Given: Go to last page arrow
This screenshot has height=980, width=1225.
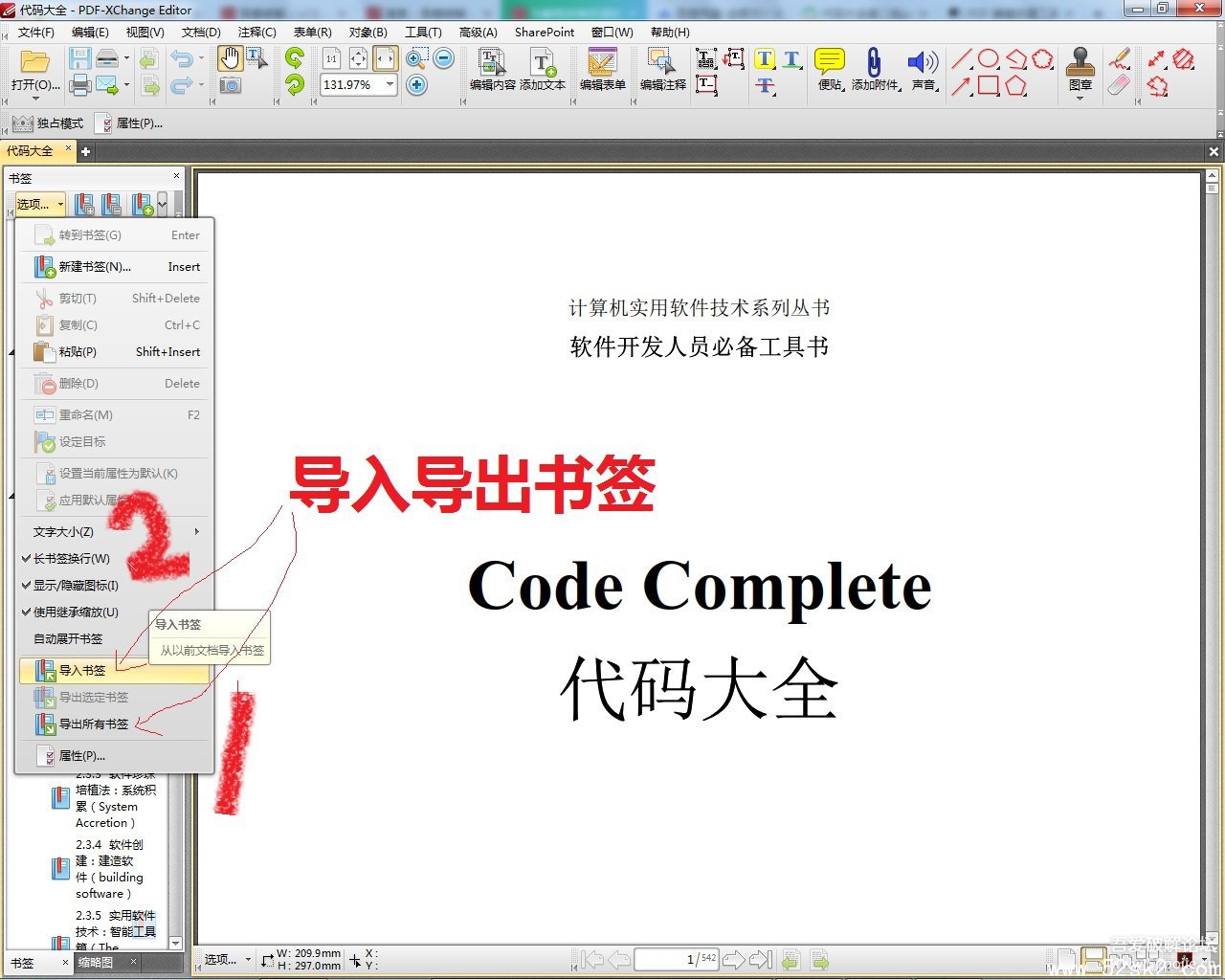Looking at the screenshot, I should 762,959.
